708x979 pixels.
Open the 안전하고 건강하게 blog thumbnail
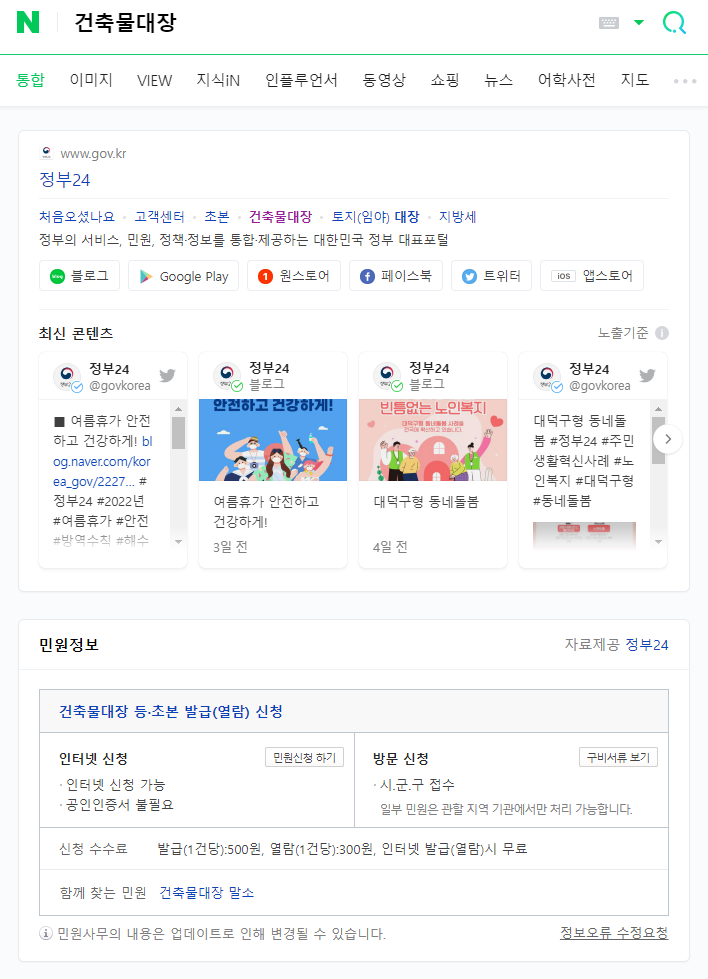point(273,440)
